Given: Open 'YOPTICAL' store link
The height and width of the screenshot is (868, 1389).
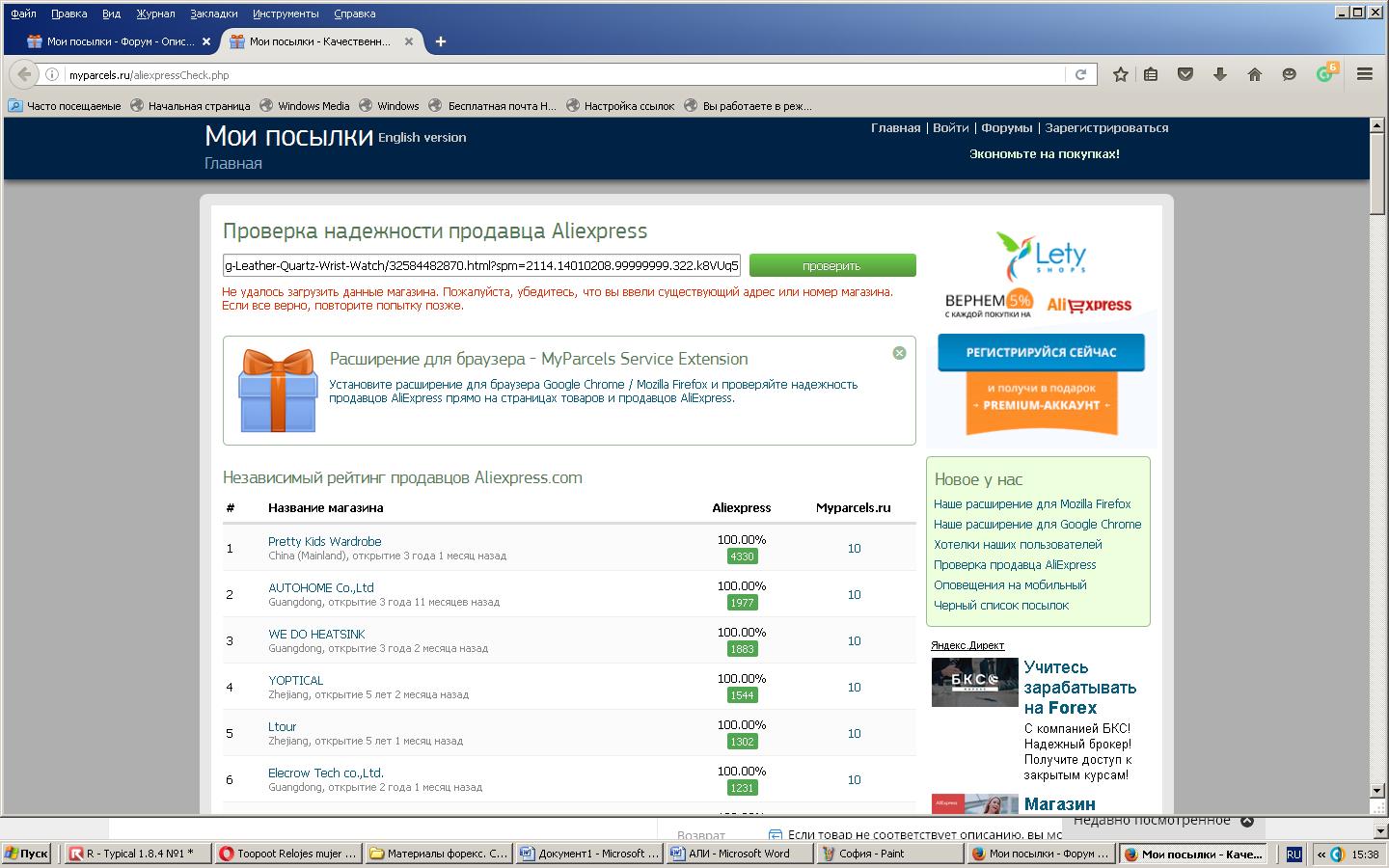Looking at the screenshot, I should (x=295, y=680).
